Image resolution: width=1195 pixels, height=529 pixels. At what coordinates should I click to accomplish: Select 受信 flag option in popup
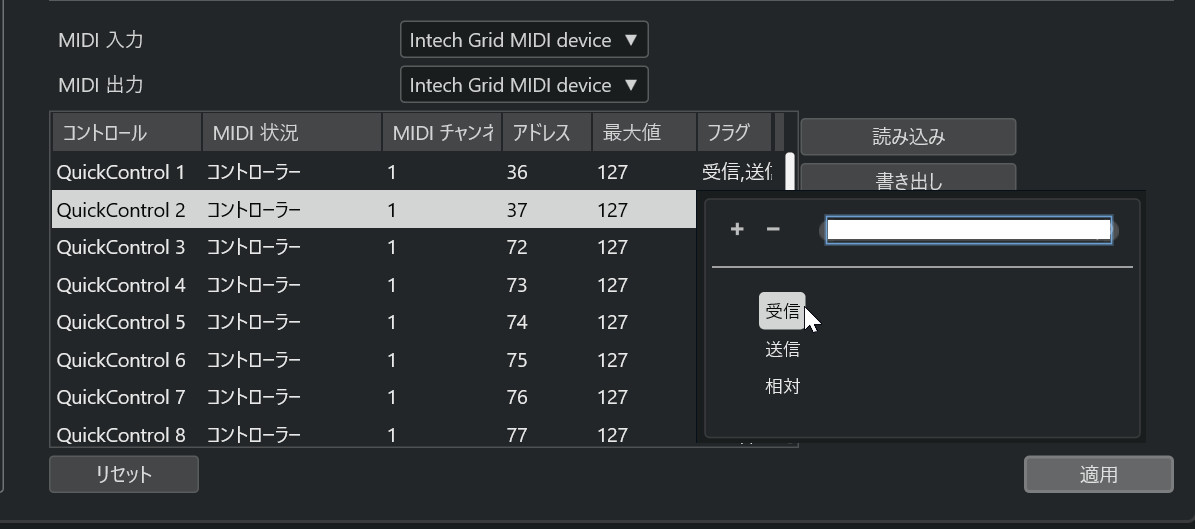[782, 311]
